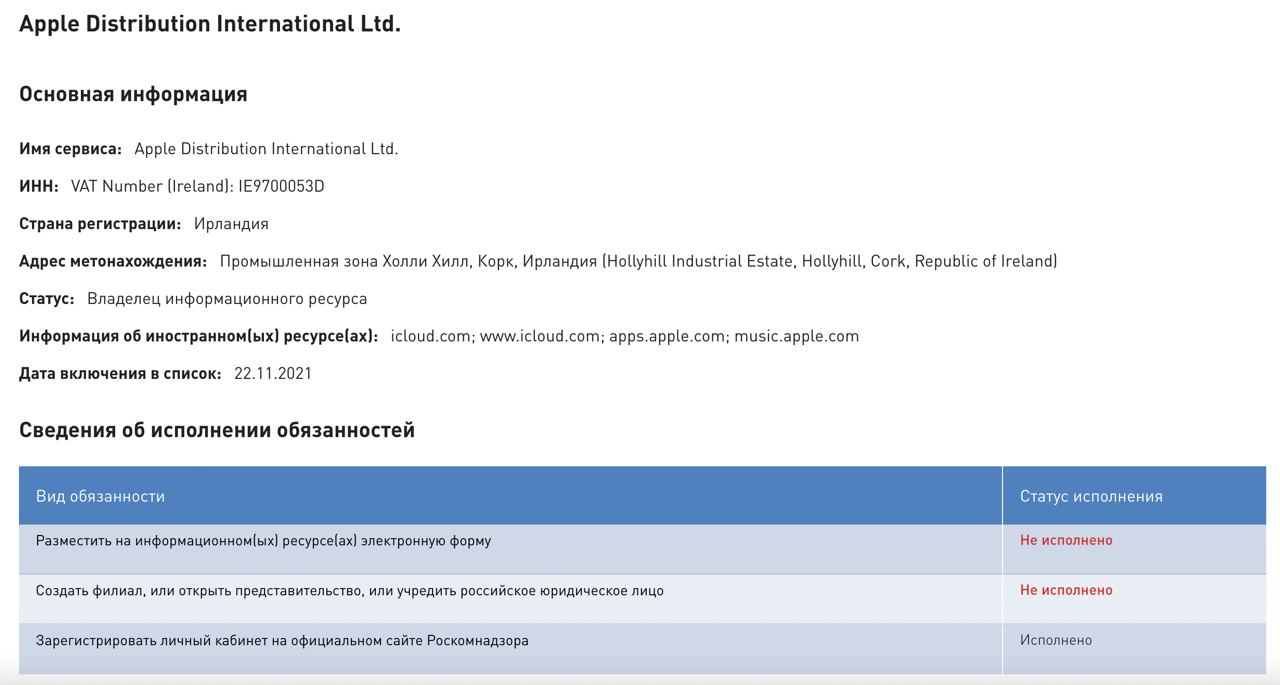This screenshot has width=1280, height=685.
Task: Click the Не исполнено status for Создать филиал row
Action: [1066, 590]
